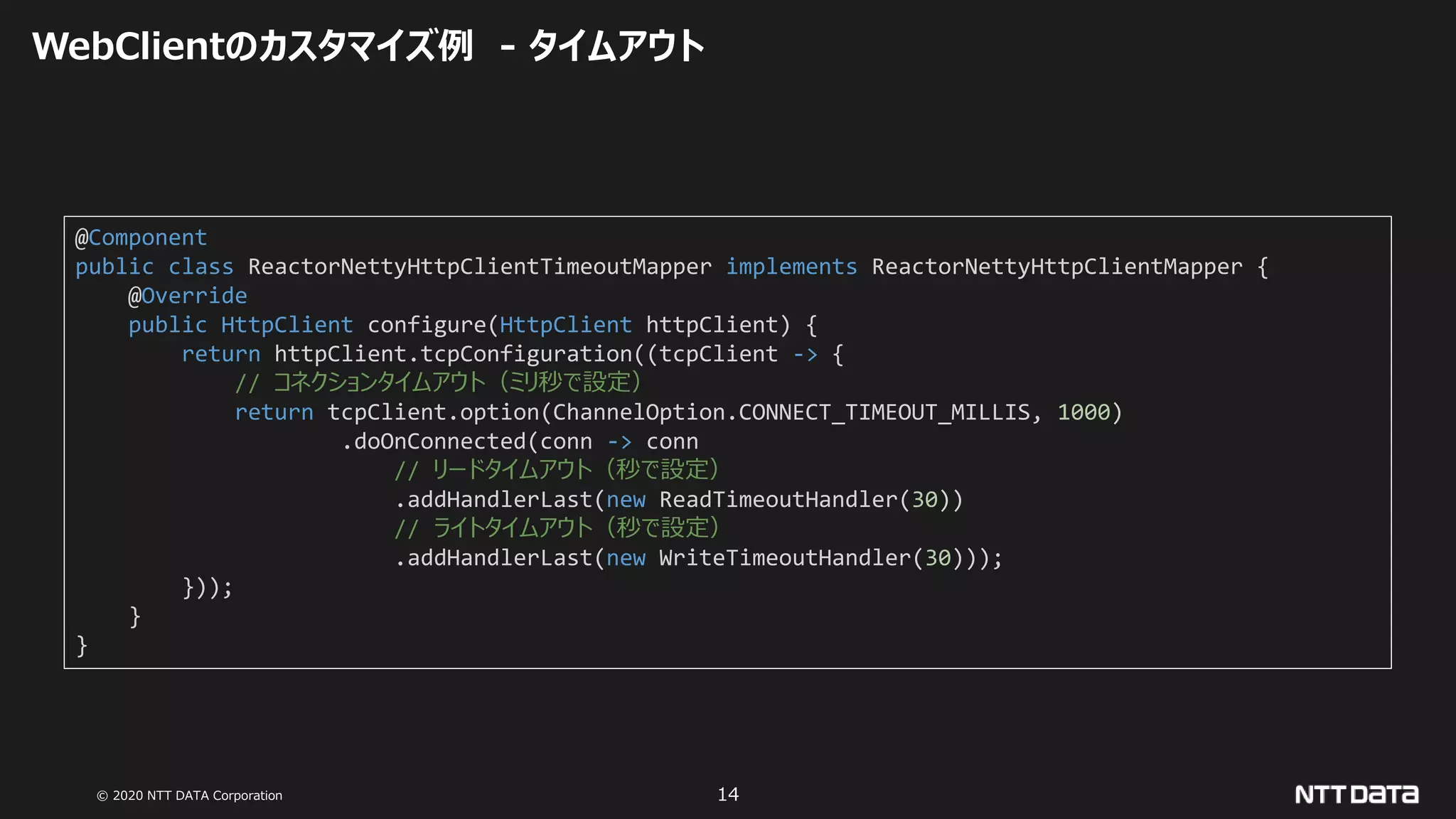The image size is (1456, 819).
Task: Click 'ChannelOption.CONNECT_TIMEOUT_MILLIS' text
Action: click(791, 412)
